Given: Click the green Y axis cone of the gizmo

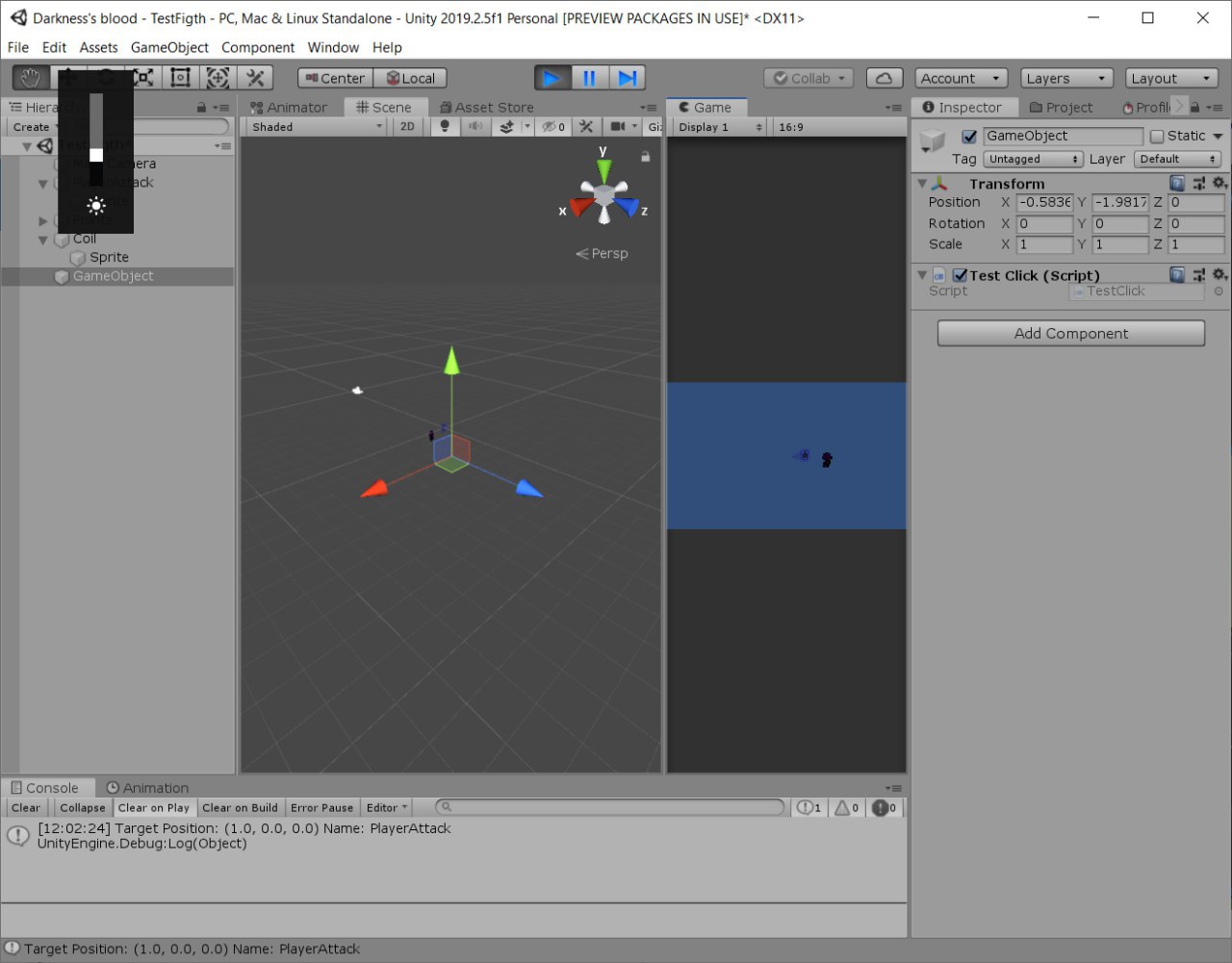Looking at the screenshot, I should 603,171.
